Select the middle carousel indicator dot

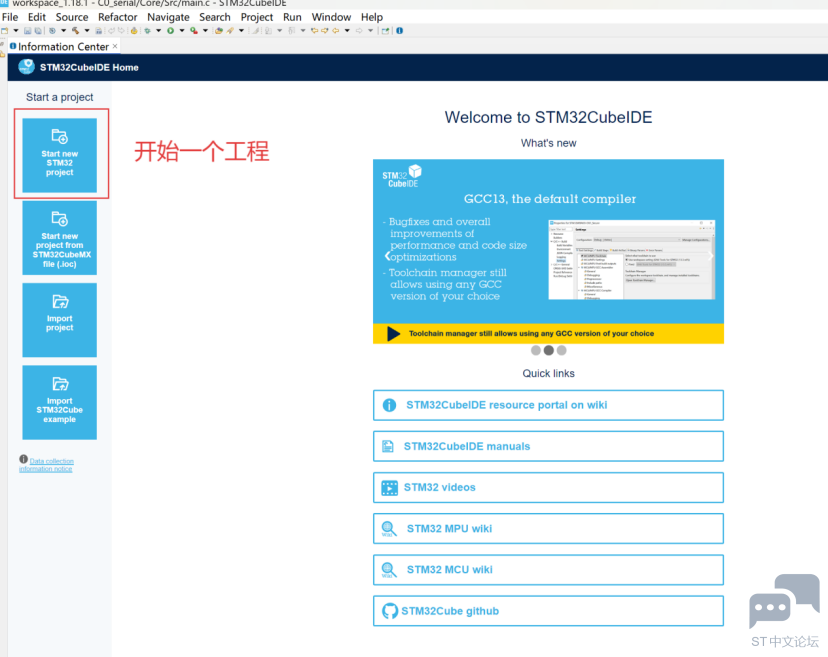pos(549,351)
